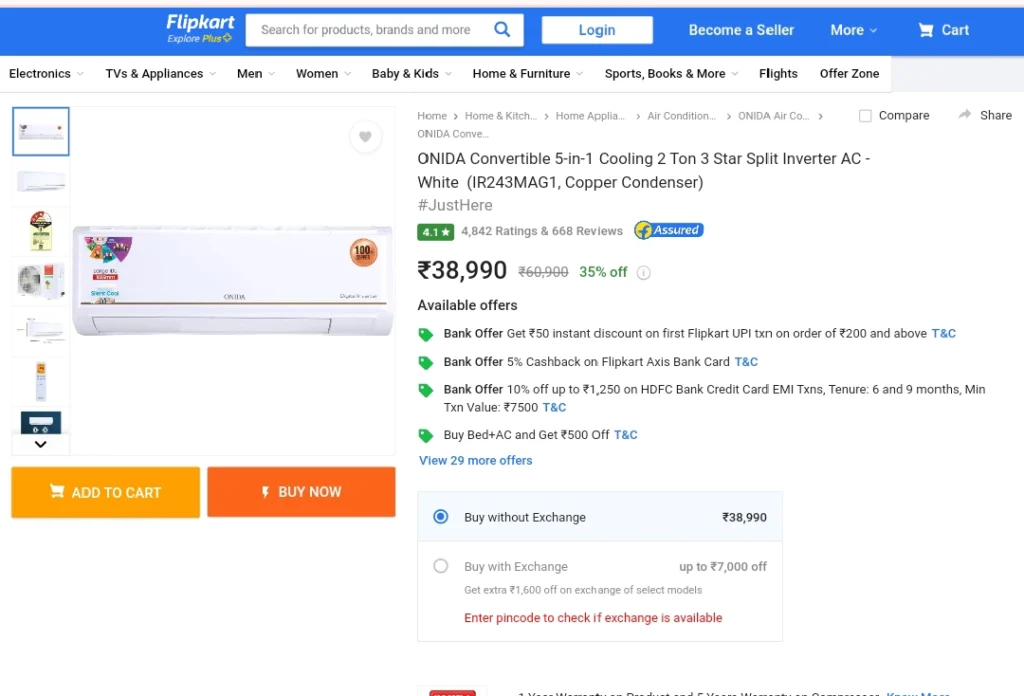Tick the Compare checkbox
Screen dimensions: 1024x696
click(x=865, y=116)
